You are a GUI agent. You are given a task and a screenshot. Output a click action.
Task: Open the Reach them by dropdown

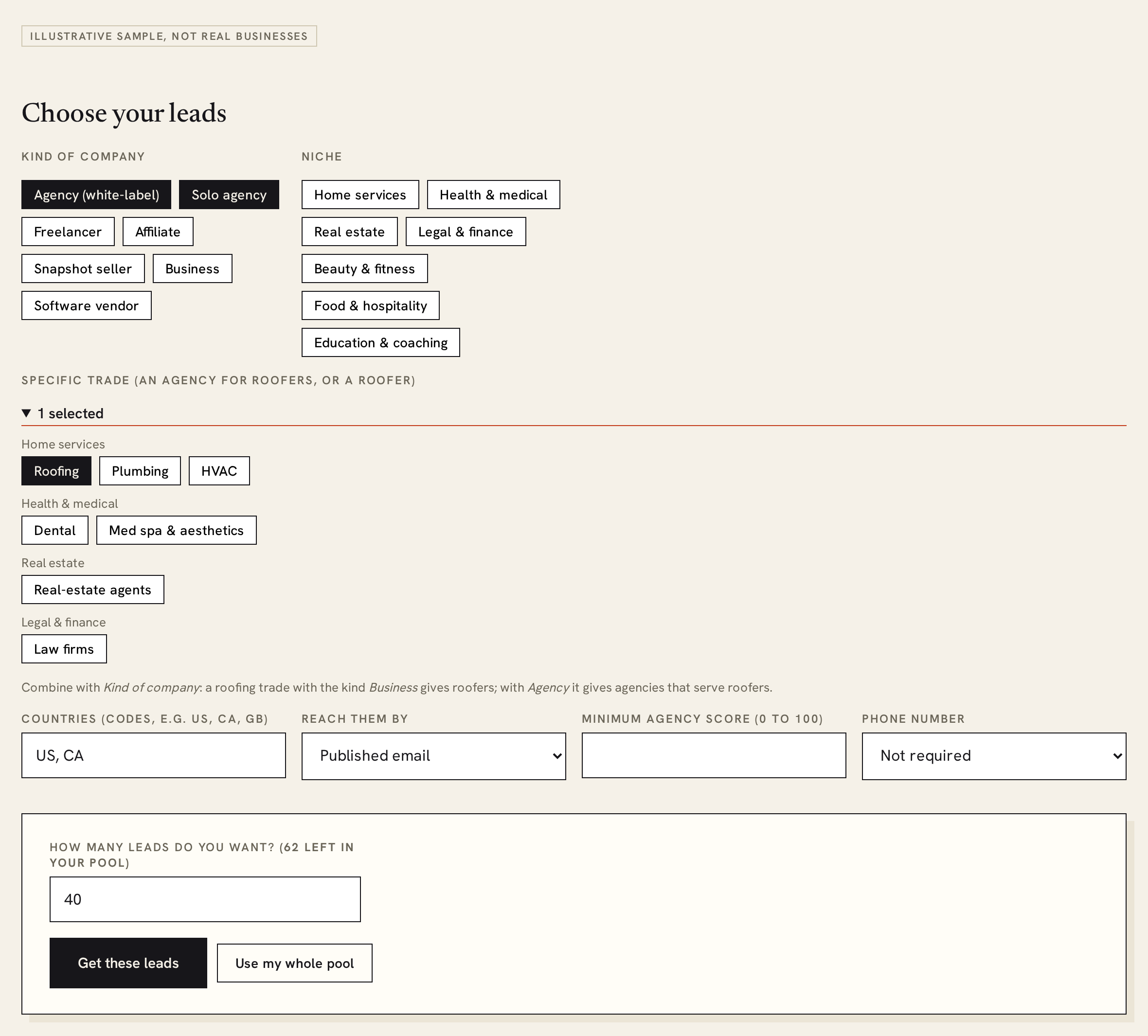click(434, 756)
